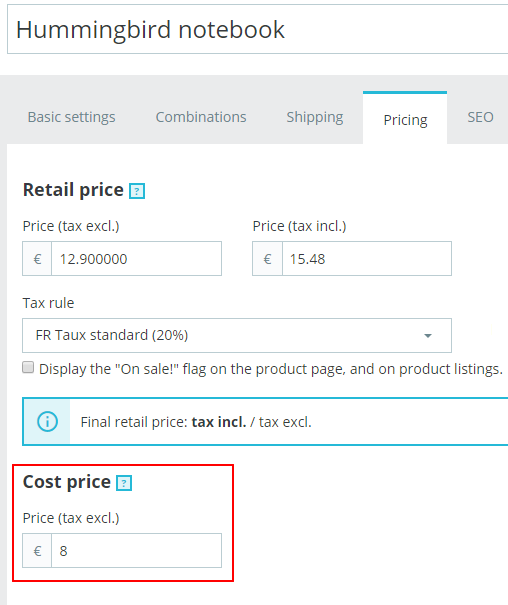The image size is (508, 605).
Task: Click the euro symbol beside the tax incl. price
Action: point(267,259)
